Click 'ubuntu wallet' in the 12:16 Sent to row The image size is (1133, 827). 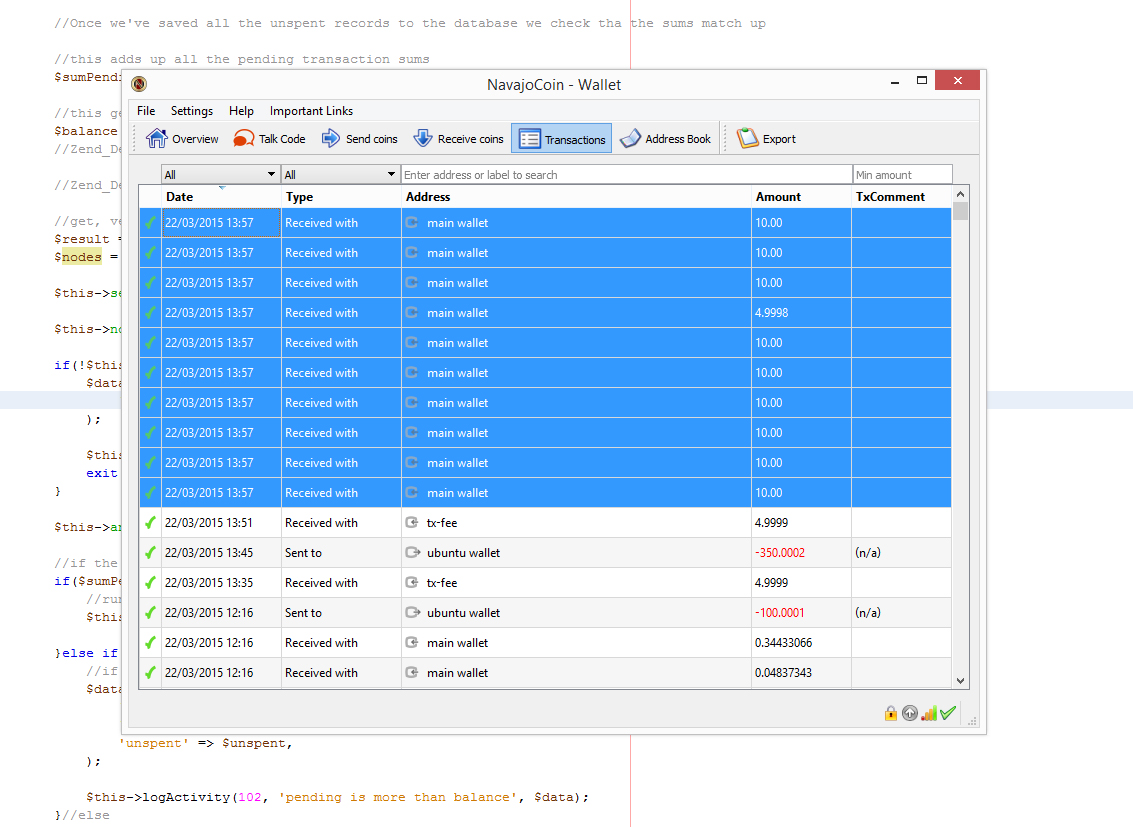tap(463, 612)
